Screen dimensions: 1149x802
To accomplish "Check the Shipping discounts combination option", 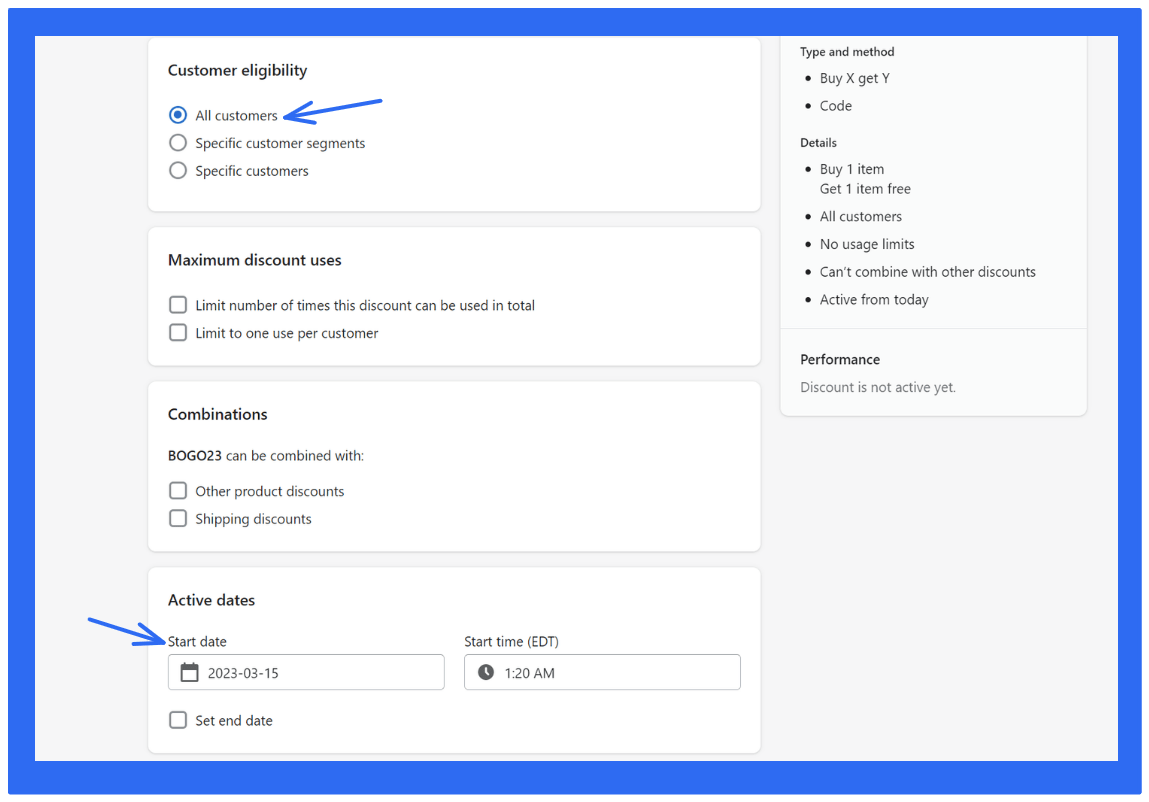I will 178,518.
